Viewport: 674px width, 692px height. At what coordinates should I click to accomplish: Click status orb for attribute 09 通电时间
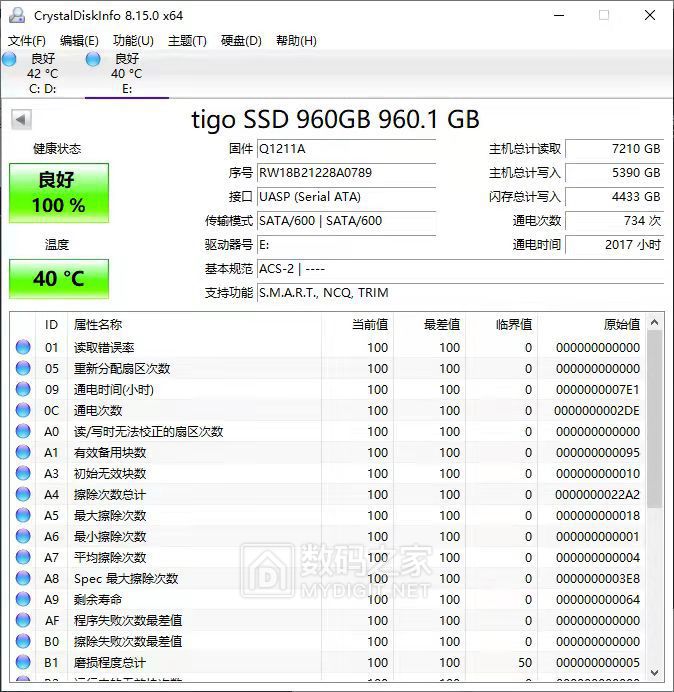[x=23, y=389]
